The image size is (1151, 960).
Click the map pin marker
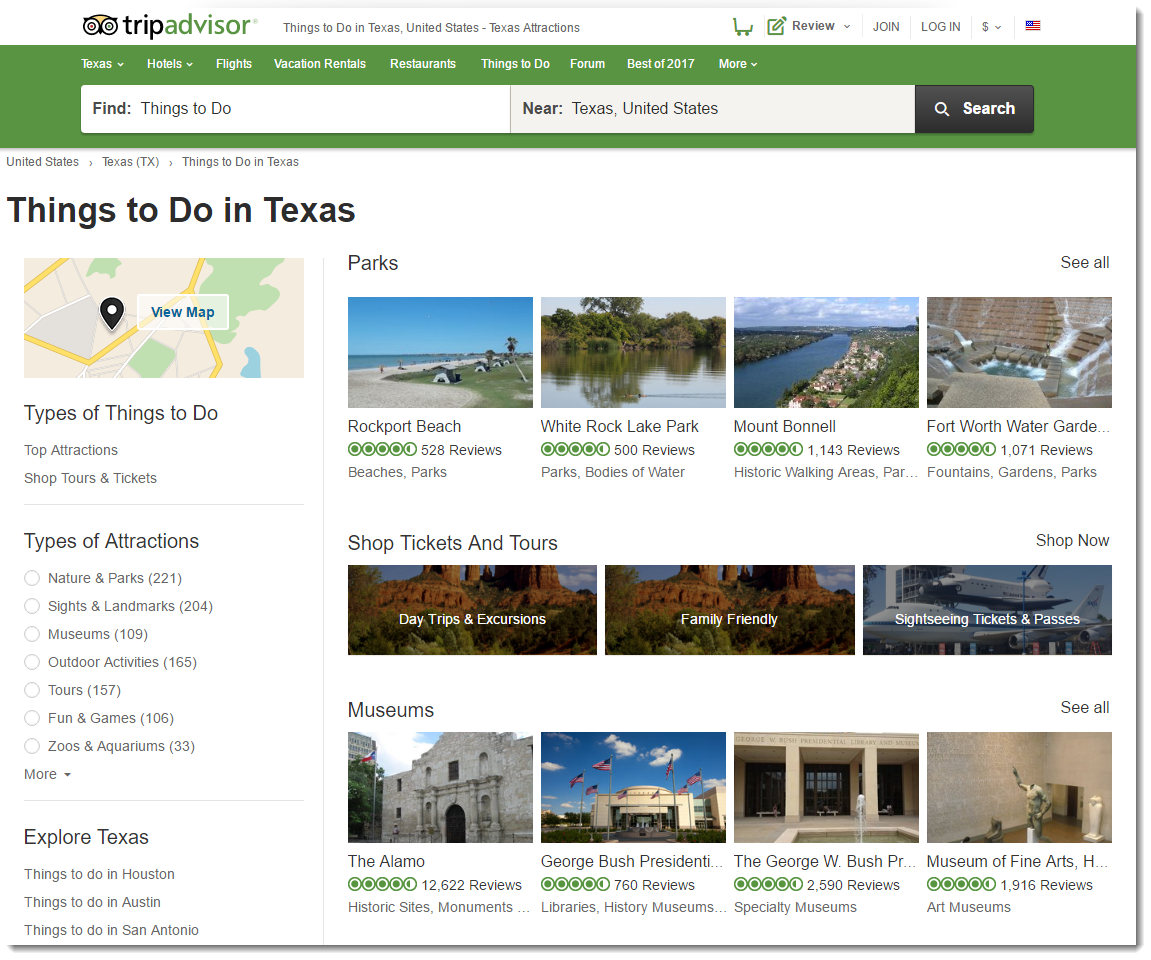112,313
